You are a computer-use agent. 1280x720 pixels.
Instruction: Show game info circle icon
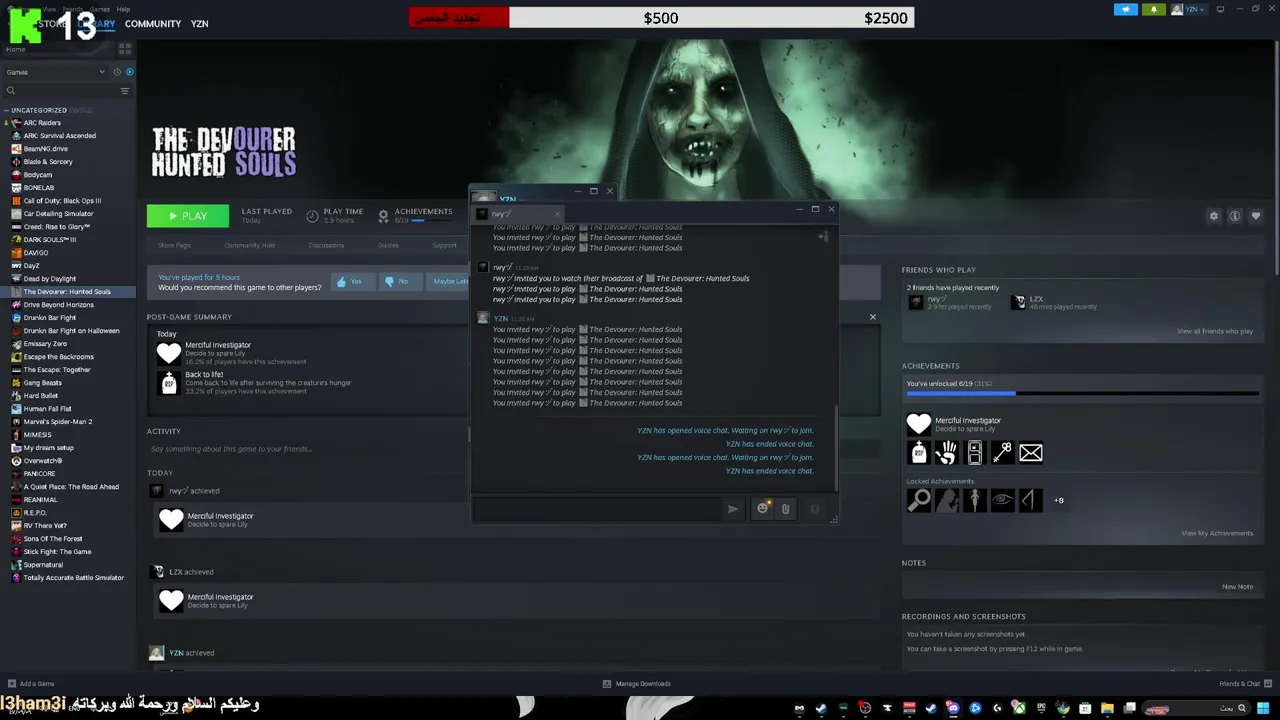click(1235, 216)
